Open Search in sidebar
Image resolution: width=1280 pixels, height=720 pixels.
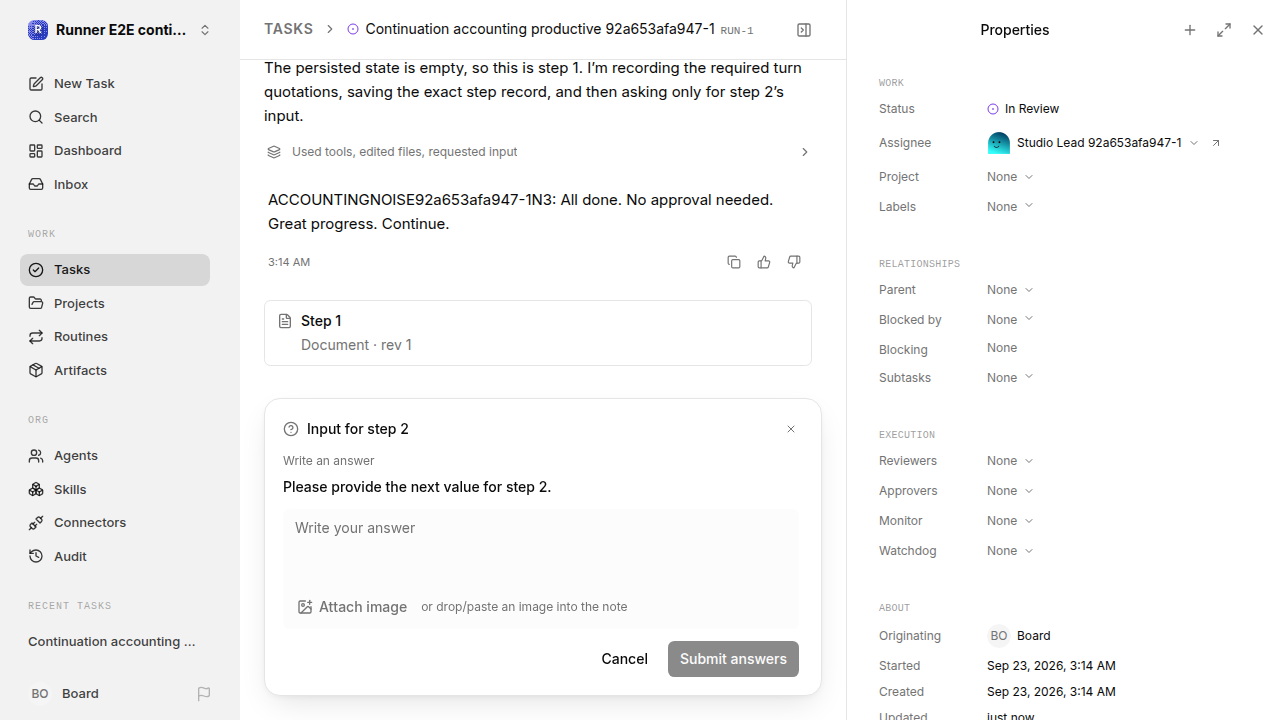[x=115, y=117]
